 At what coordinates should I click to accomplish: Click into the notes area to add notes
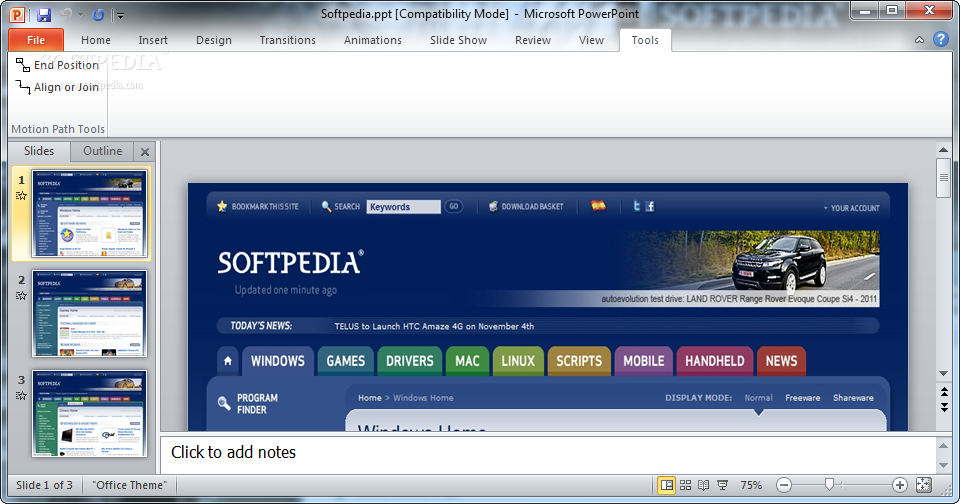coord(548,453)
